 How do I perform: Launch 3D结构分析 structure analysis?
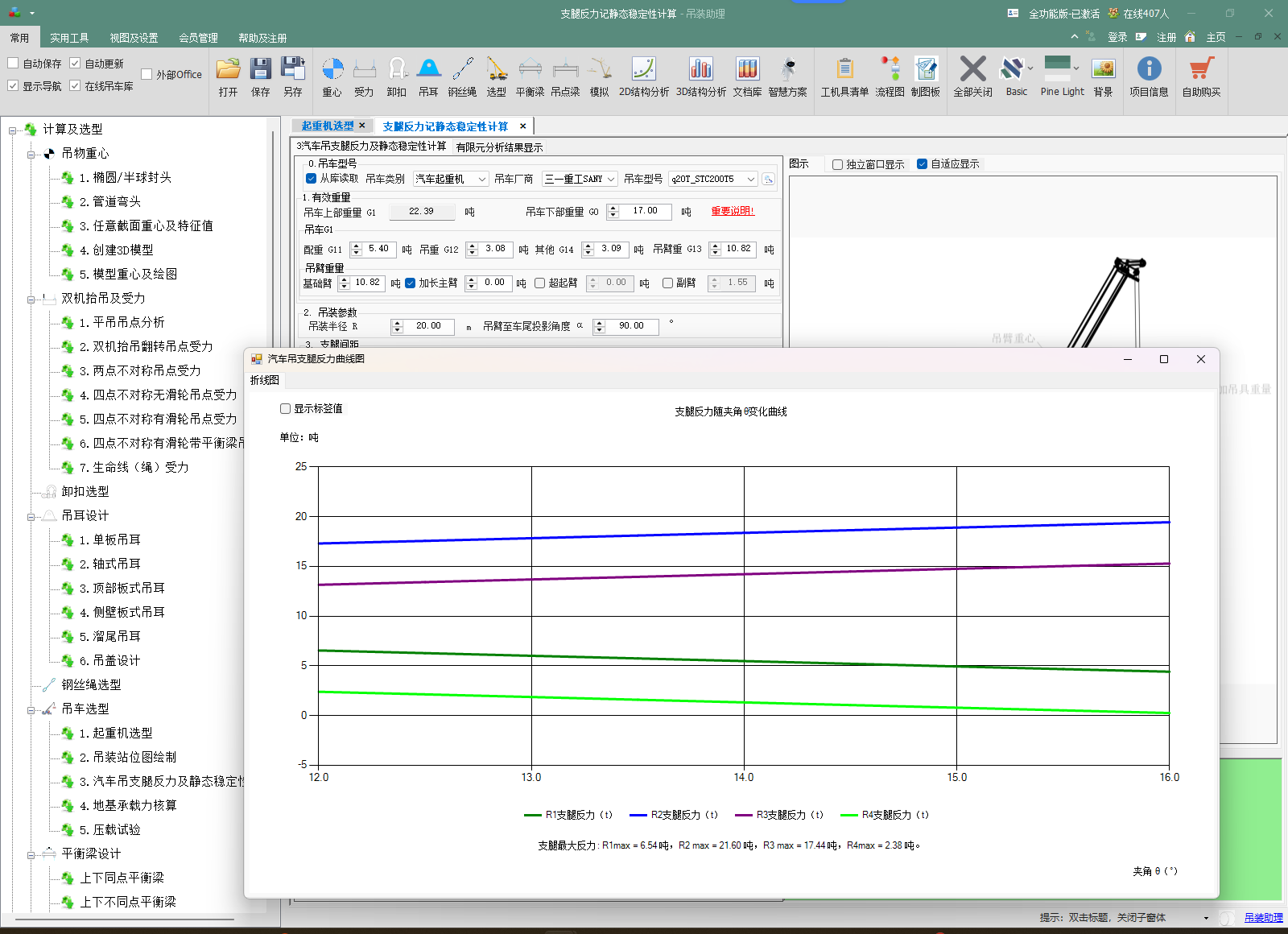click(700, 77)
